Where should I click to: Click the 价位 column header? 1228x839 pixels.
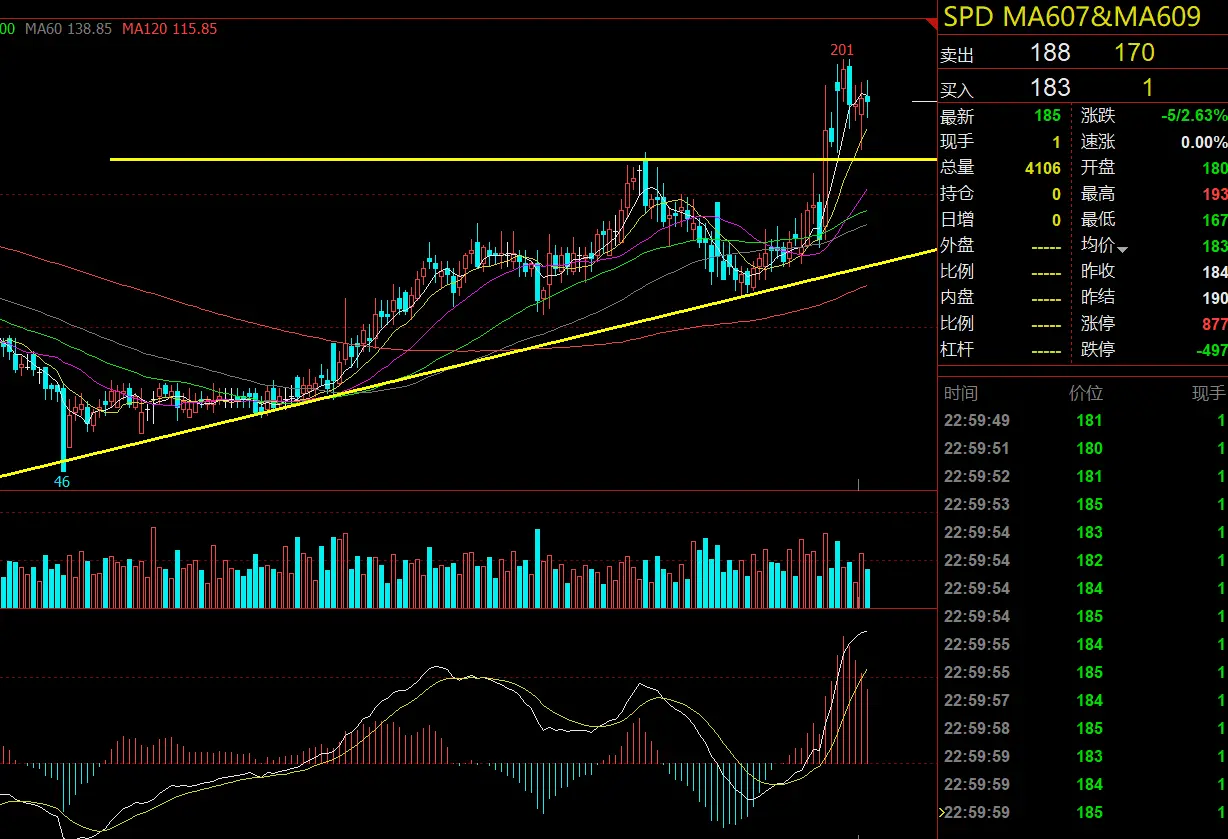point(1086,394)
